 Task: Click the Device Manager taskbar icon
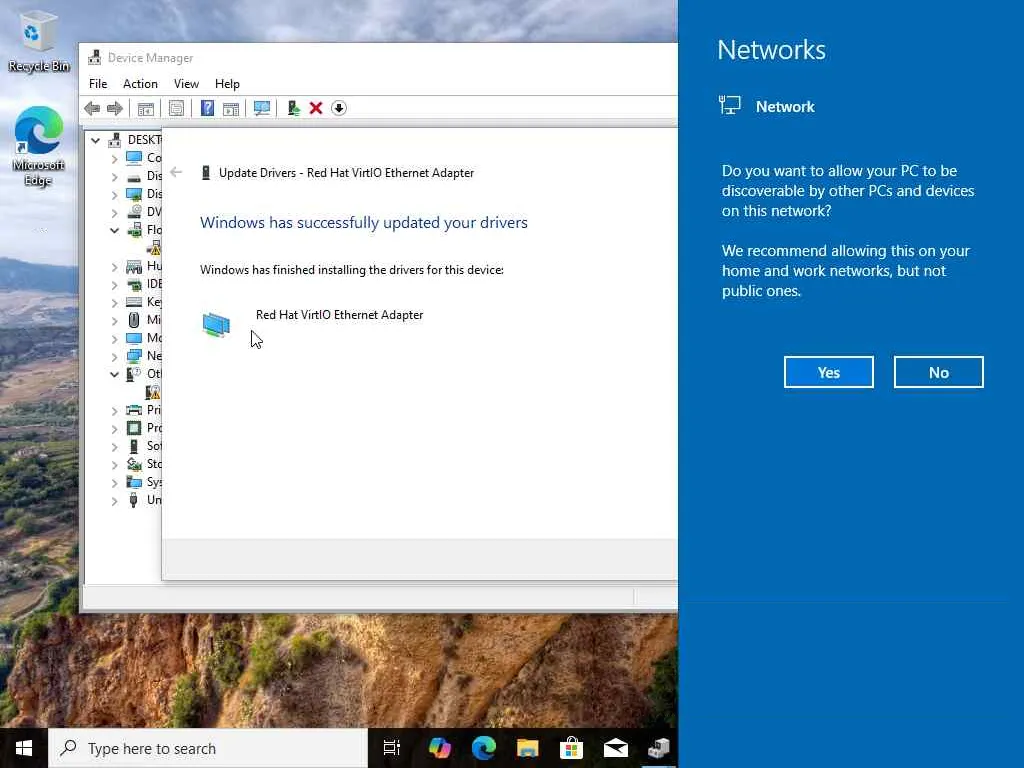658,748
